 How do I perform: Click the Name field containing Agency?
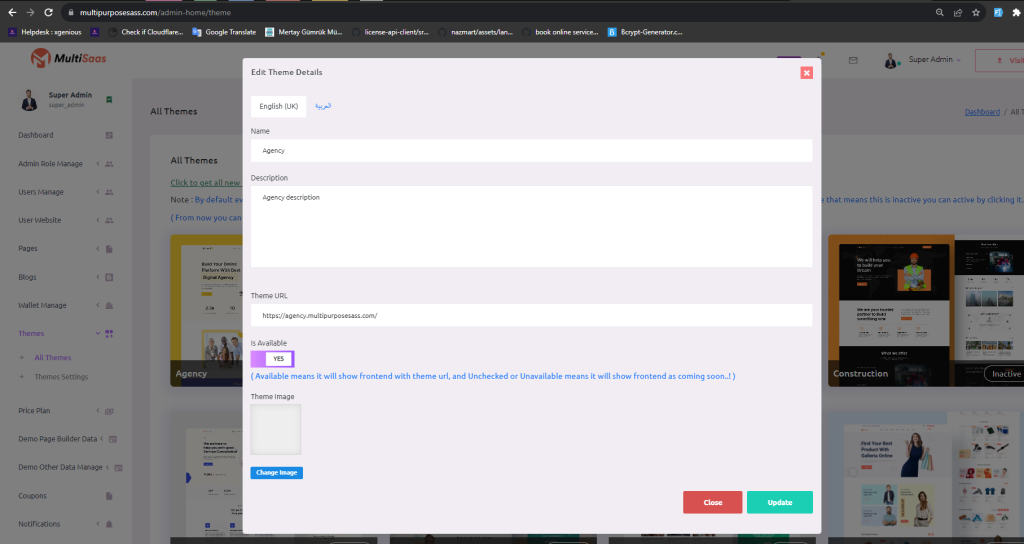(x=531, y=150)
